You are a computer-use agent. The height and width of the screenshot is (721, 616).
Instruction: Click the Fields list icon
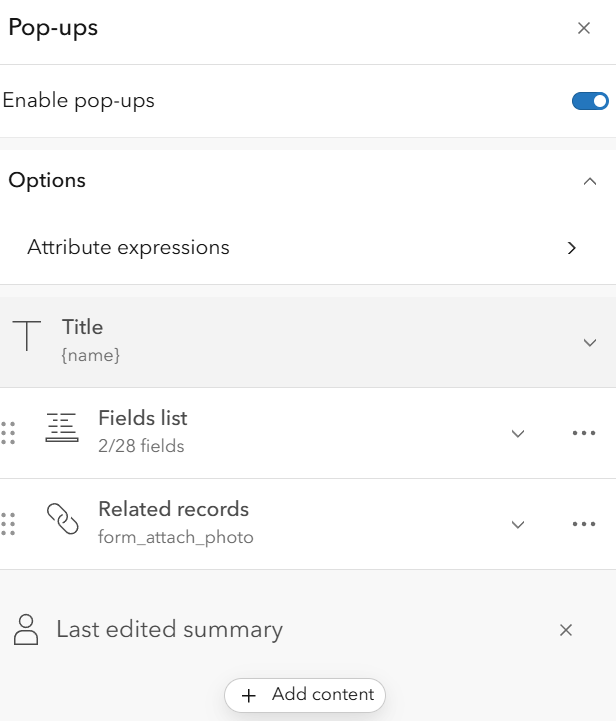coord(62,427)
